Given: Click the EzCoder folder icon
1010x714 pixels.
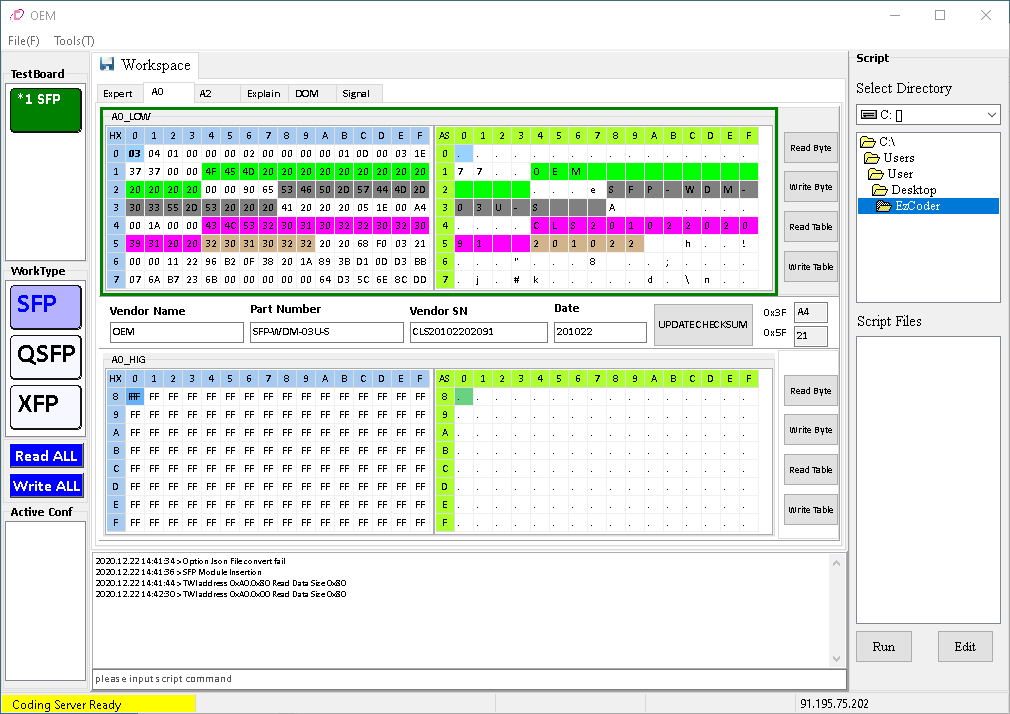Looking at the screenshot, I should pyautogui.click(x=883, y=206).
